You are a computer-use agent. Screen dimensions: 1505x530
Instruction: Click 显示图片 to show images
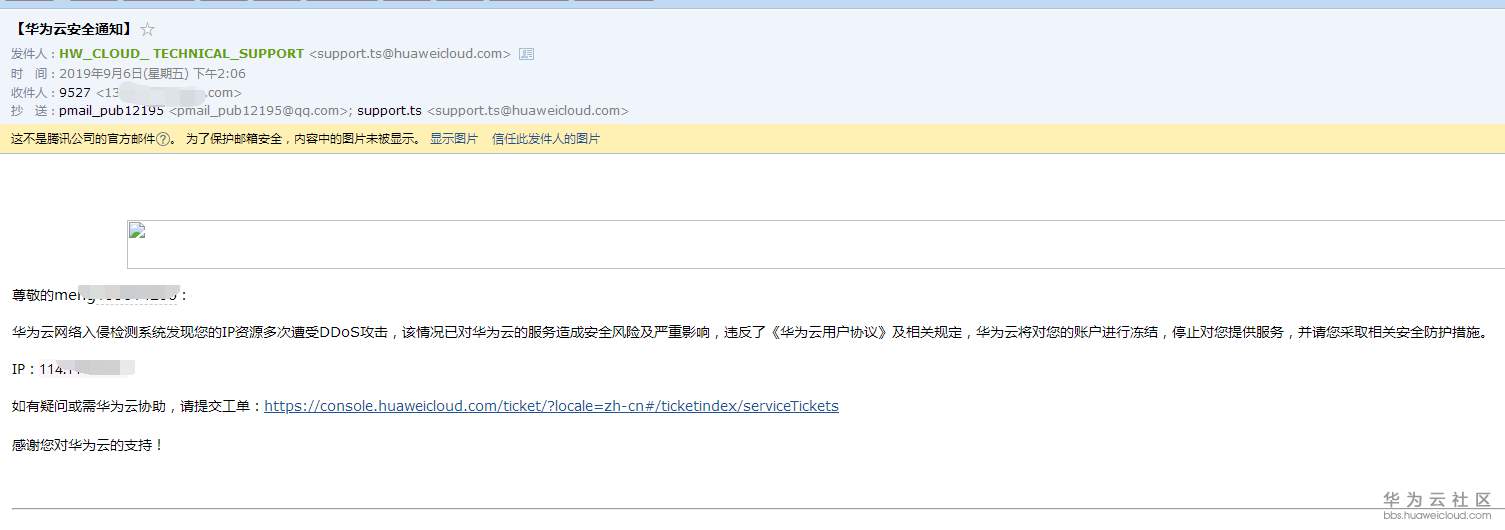click(454, 139)
